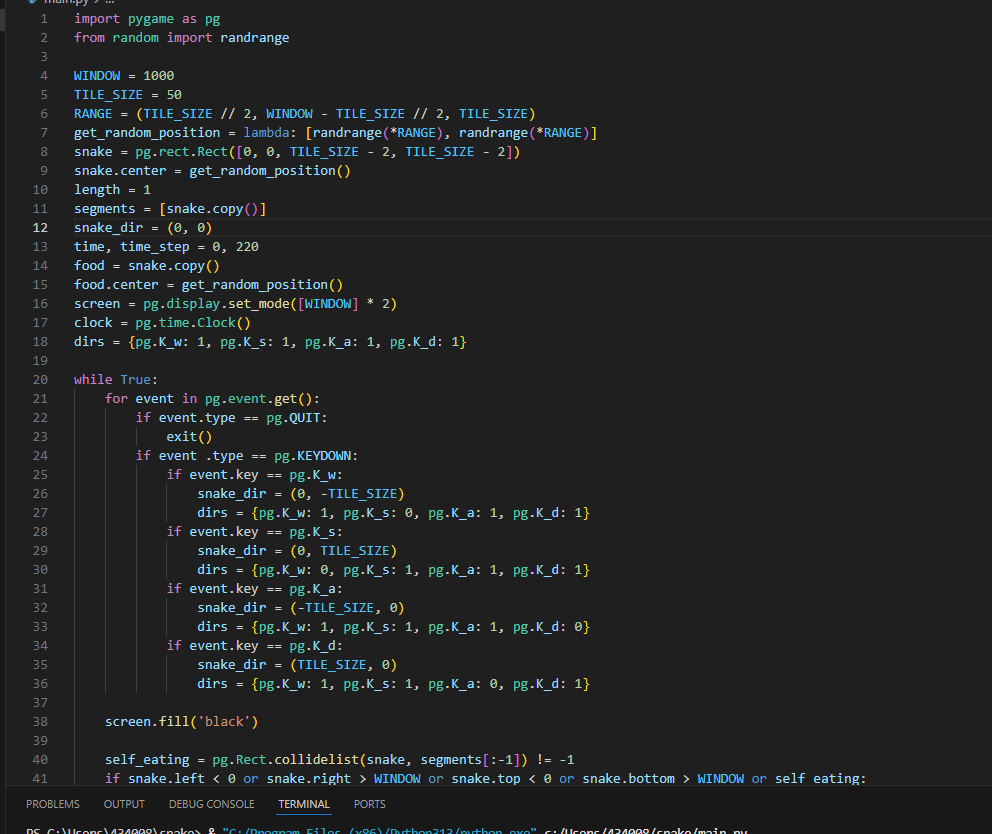The image size is (992, 834).
Task: Click the terminal command line text
Action: click(400, 830)
